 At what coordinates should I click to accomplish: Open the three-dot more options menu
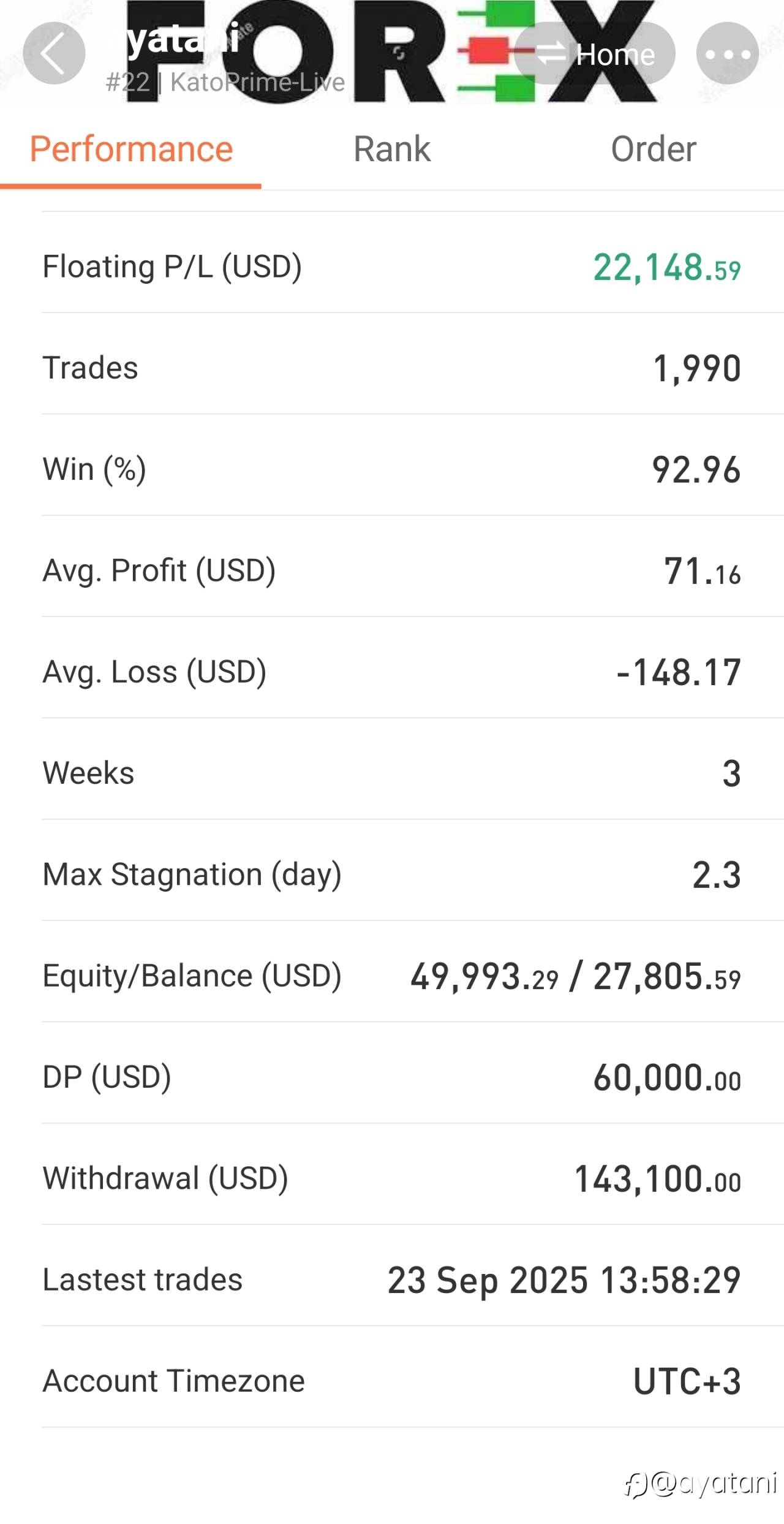pos(728,53)
